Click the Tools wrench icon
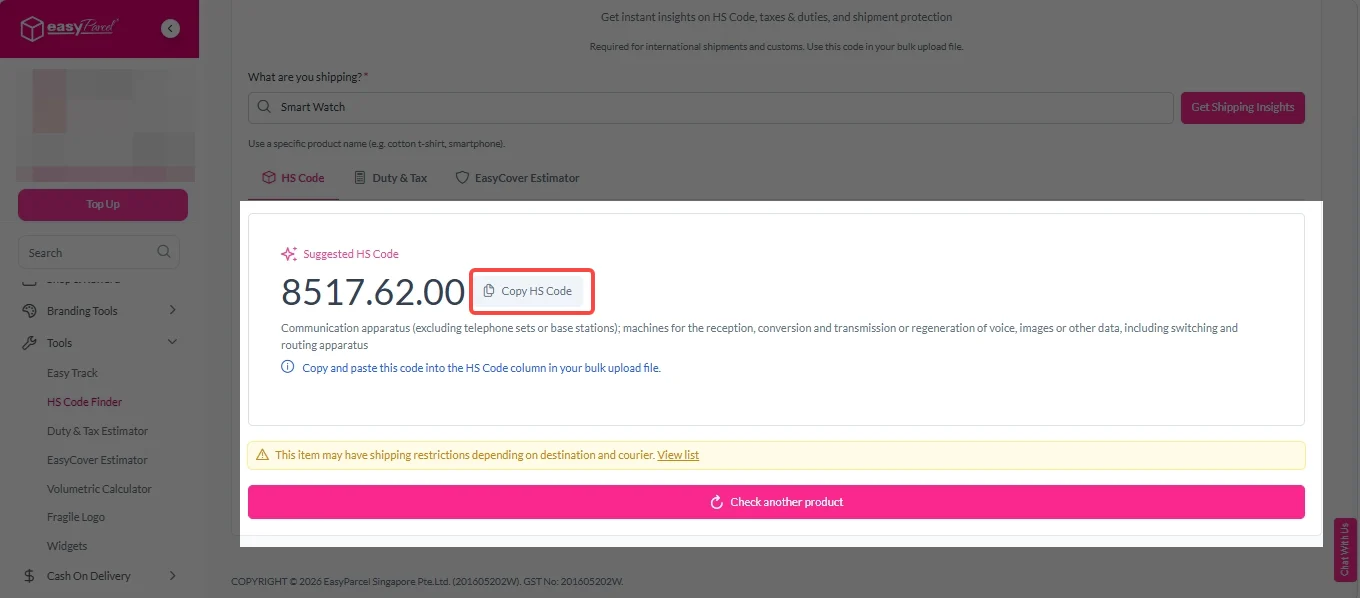 coord(28,343)
